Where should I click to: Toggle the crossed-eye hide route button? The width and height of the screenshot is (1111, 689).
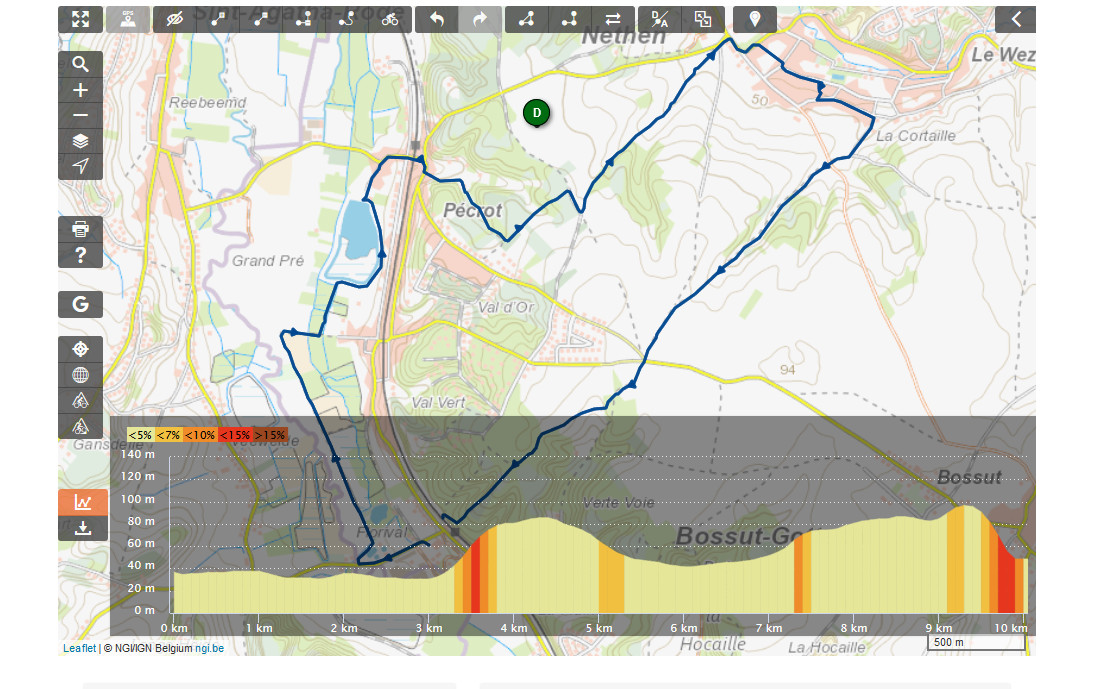(174, 19)
